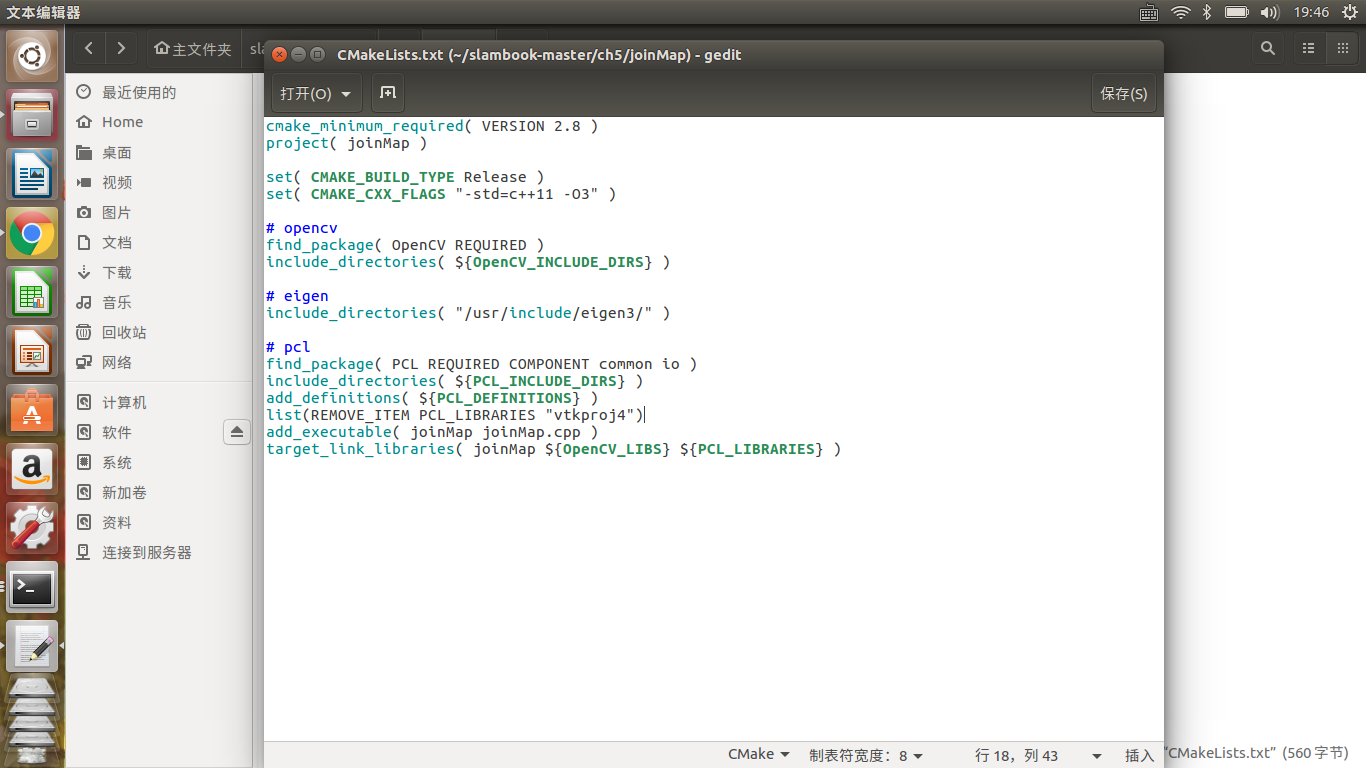This screenshot has height=768, width=1366.
Task: Switch Files window to list view
Action: coord(1308,48)
